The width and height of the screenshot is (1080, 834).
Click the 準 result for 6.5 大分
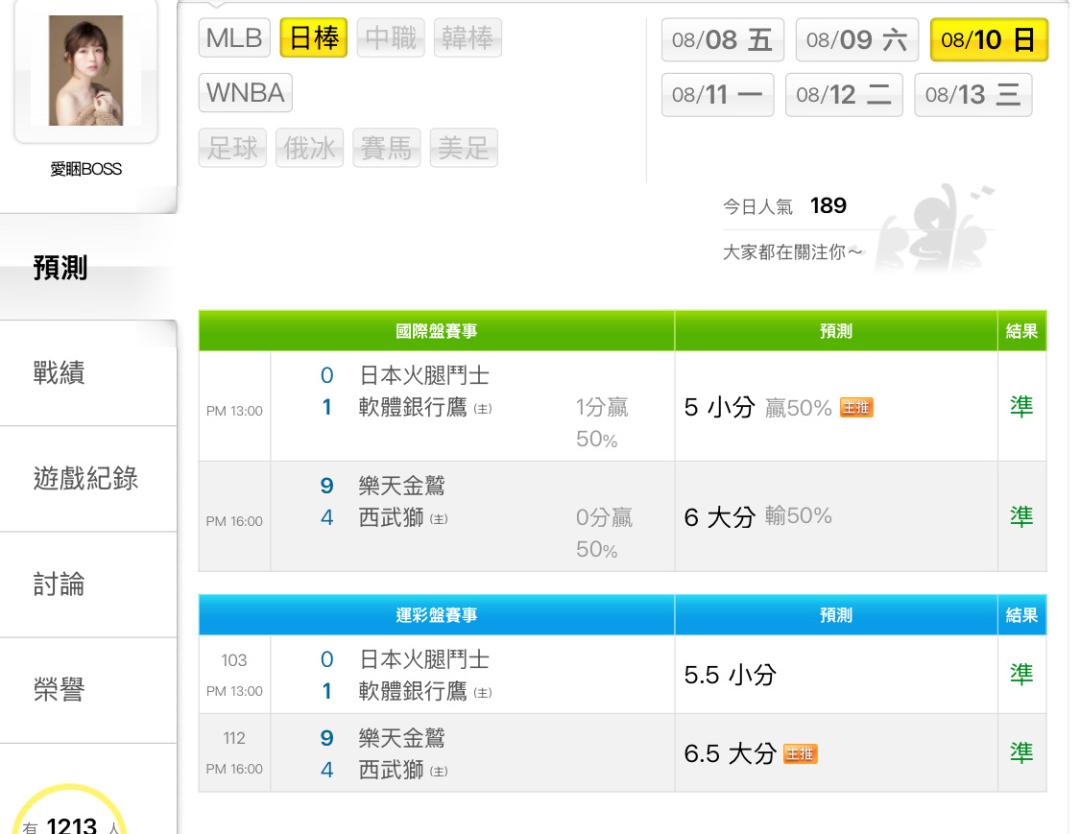point(1021,753)
